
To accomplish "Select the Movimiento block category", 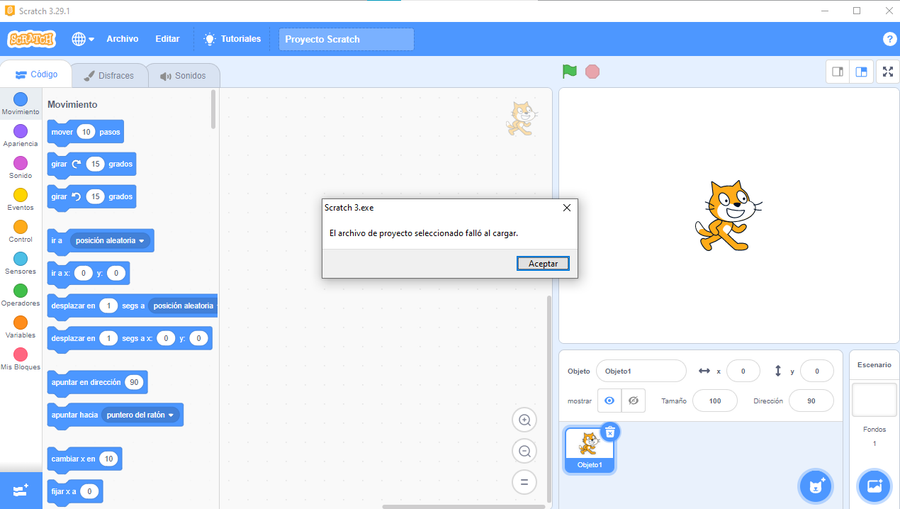I will point(21,103).
